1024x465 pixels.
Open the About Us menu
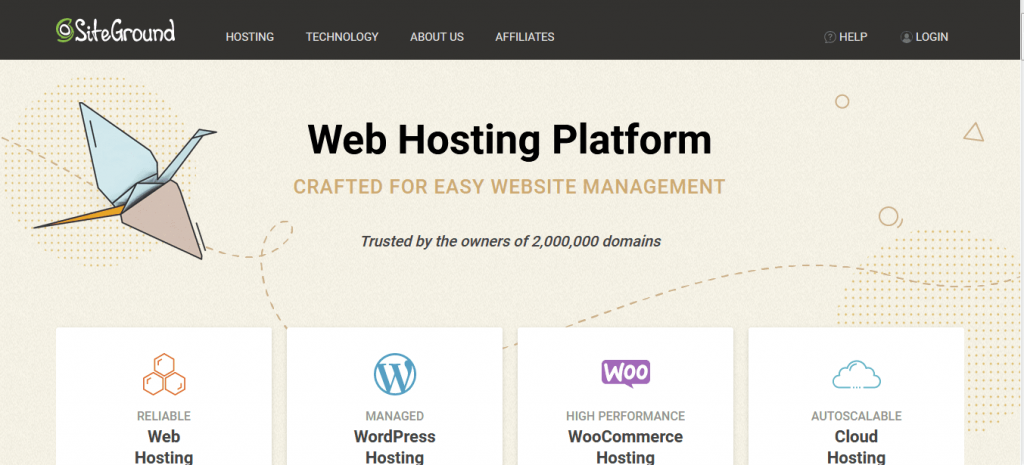click(x=437, y=37)
